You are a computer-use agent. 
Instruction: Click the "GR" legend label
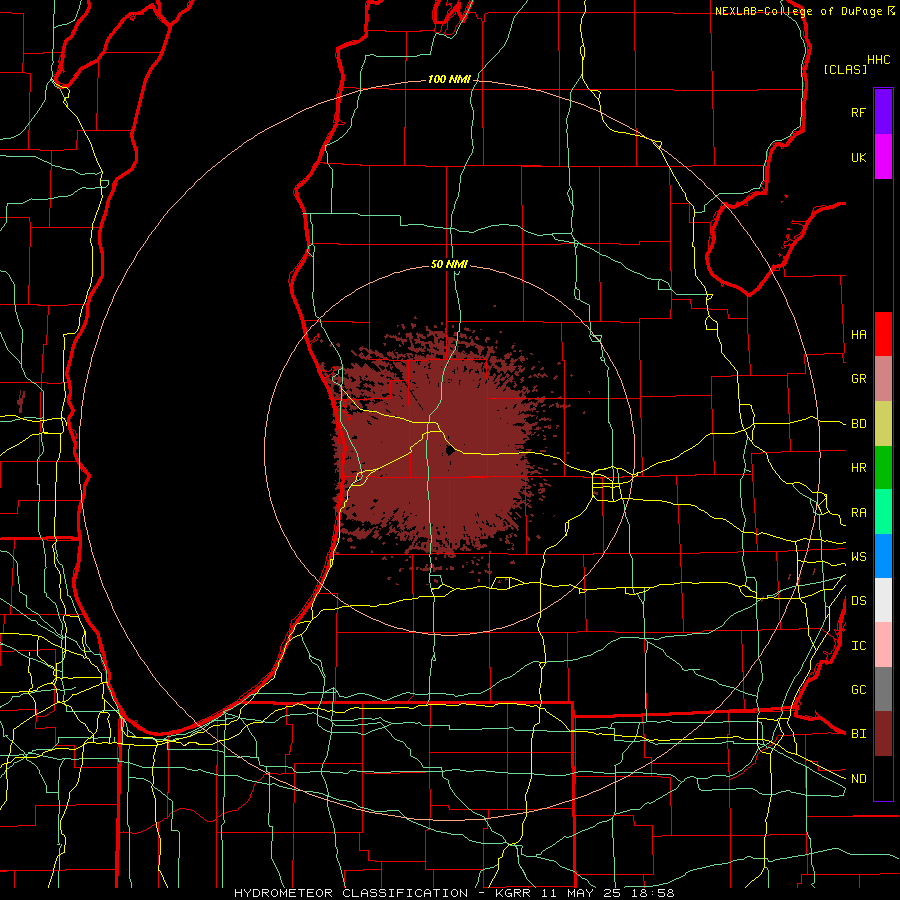pyautogui.click(x=858, y=379)
